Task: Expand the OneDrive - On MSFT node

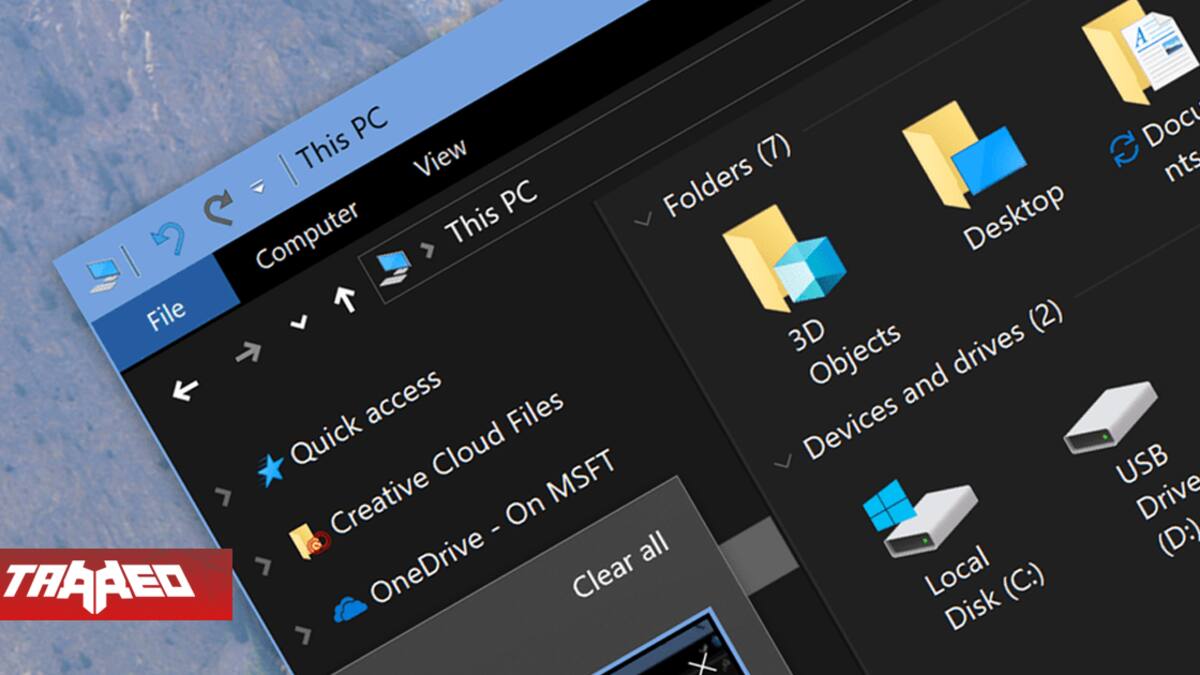Action: click(303, 634)
